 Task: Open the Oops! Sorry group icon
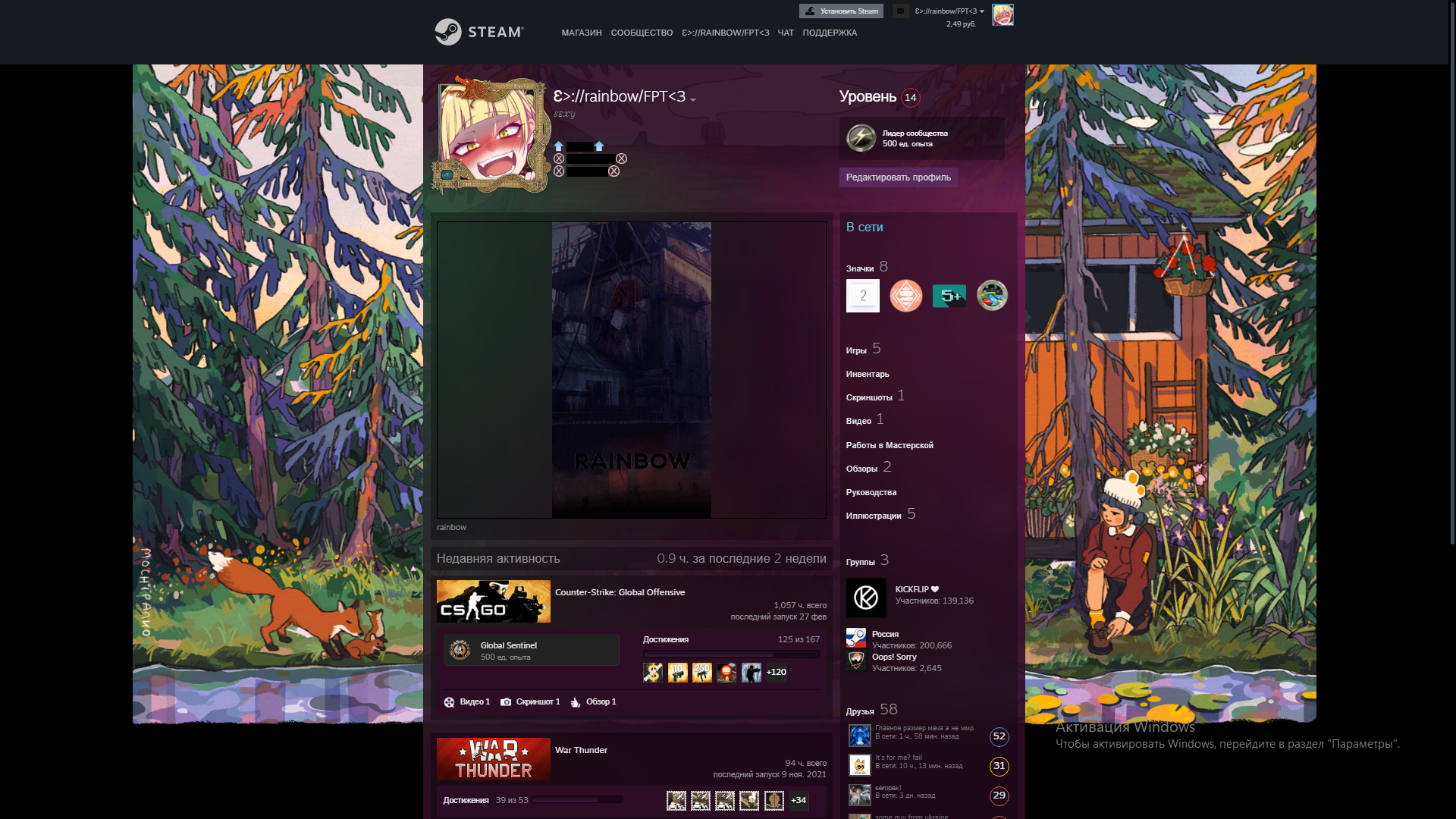(856, 661)
